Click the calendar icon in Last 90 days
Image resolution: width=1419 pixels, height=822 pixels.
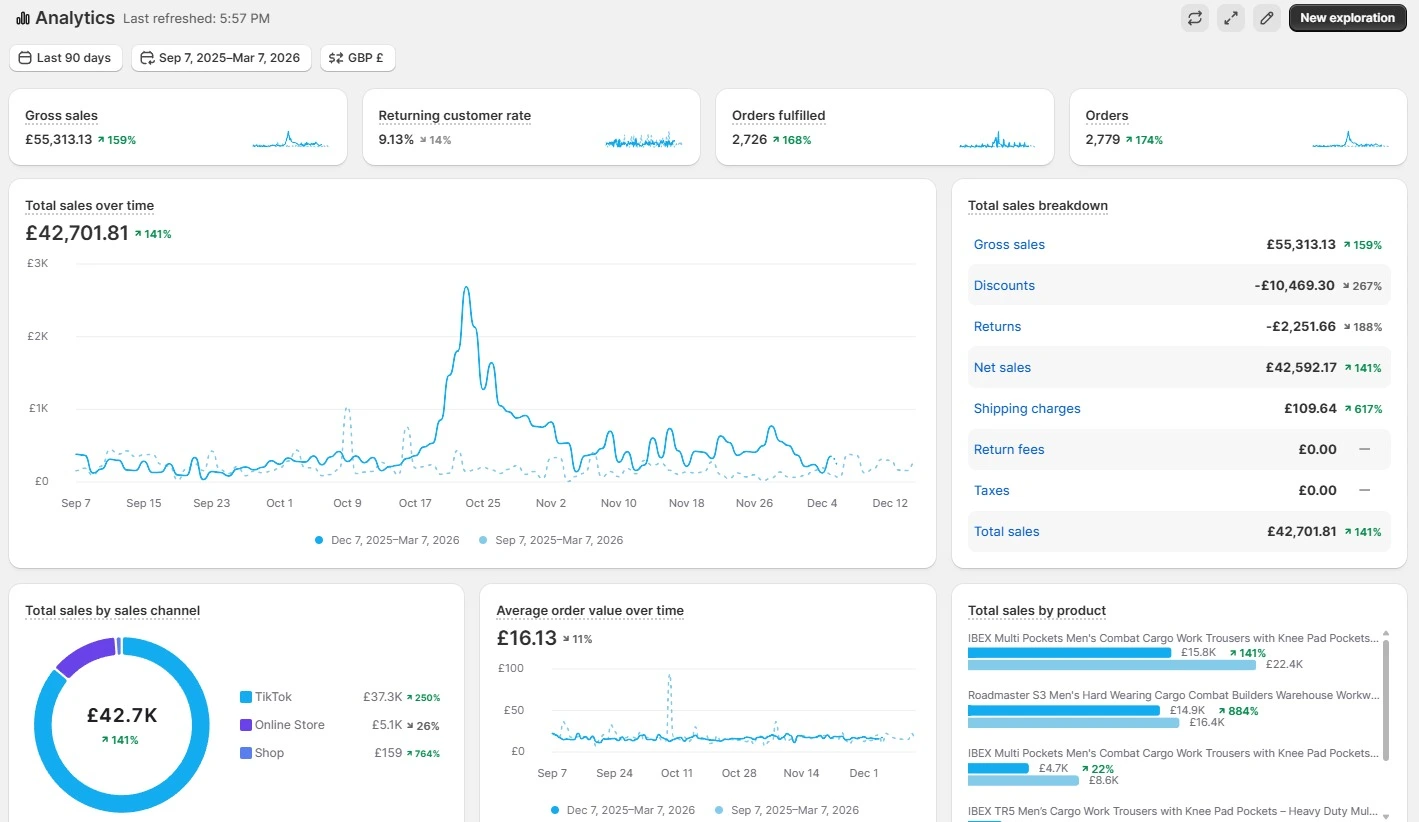pyautogui.click(x=25, y=58)
